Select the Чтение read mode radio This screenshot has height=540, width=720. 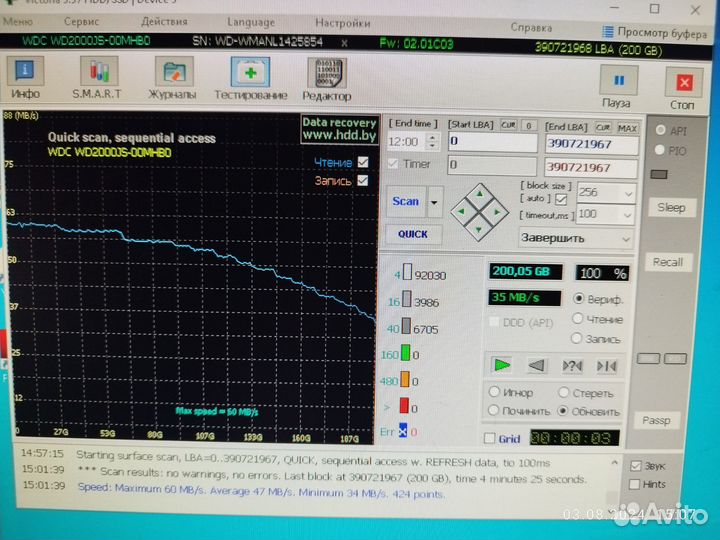point(577,318)
